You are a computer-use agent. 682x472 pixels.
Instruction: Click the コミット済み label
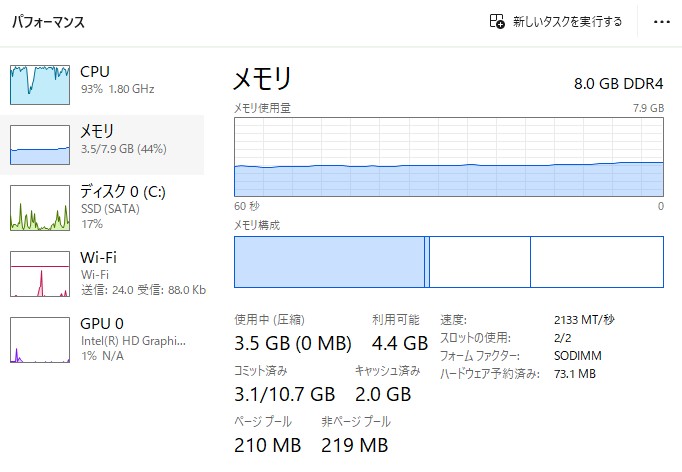[x=261, y=371]
